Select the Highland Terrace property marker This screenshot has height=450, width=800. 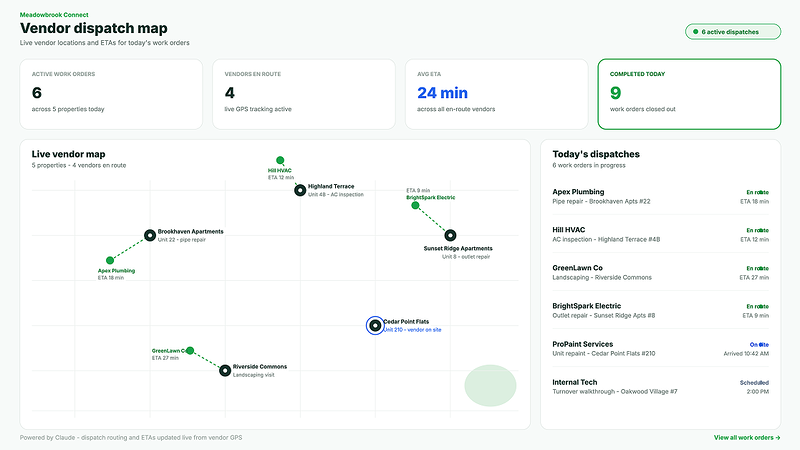300,190
